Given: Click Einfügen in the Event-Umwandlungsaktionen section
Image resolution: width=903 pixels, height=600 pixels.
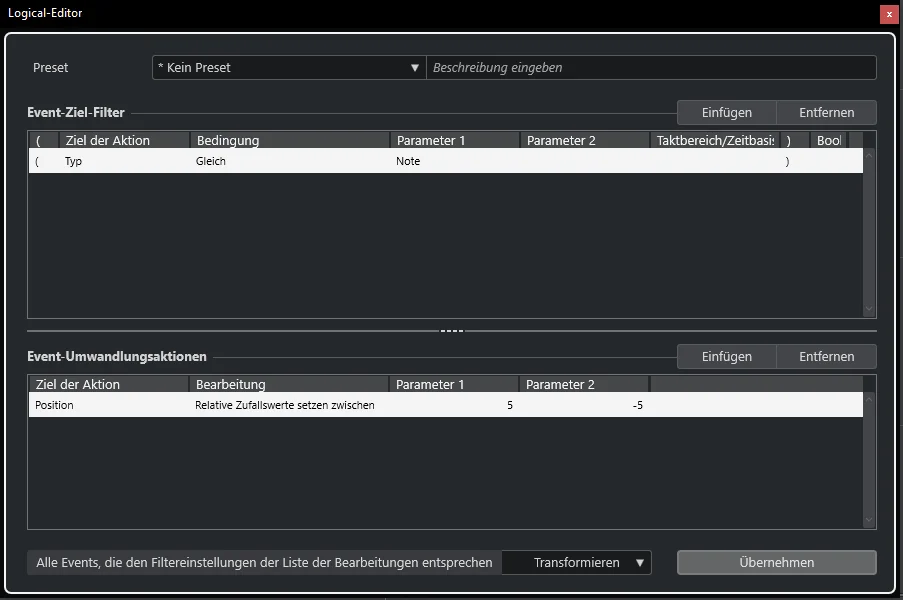Looking at the screenshot, I should coord(727,356).
